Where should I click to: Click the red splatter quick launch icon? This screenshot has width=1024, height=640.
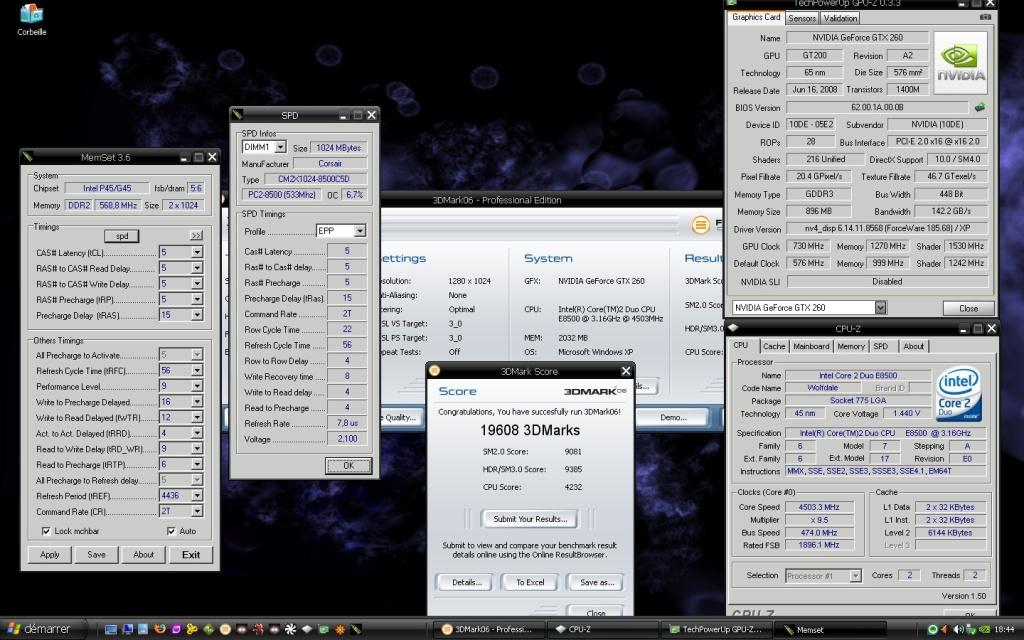(258, 630)
